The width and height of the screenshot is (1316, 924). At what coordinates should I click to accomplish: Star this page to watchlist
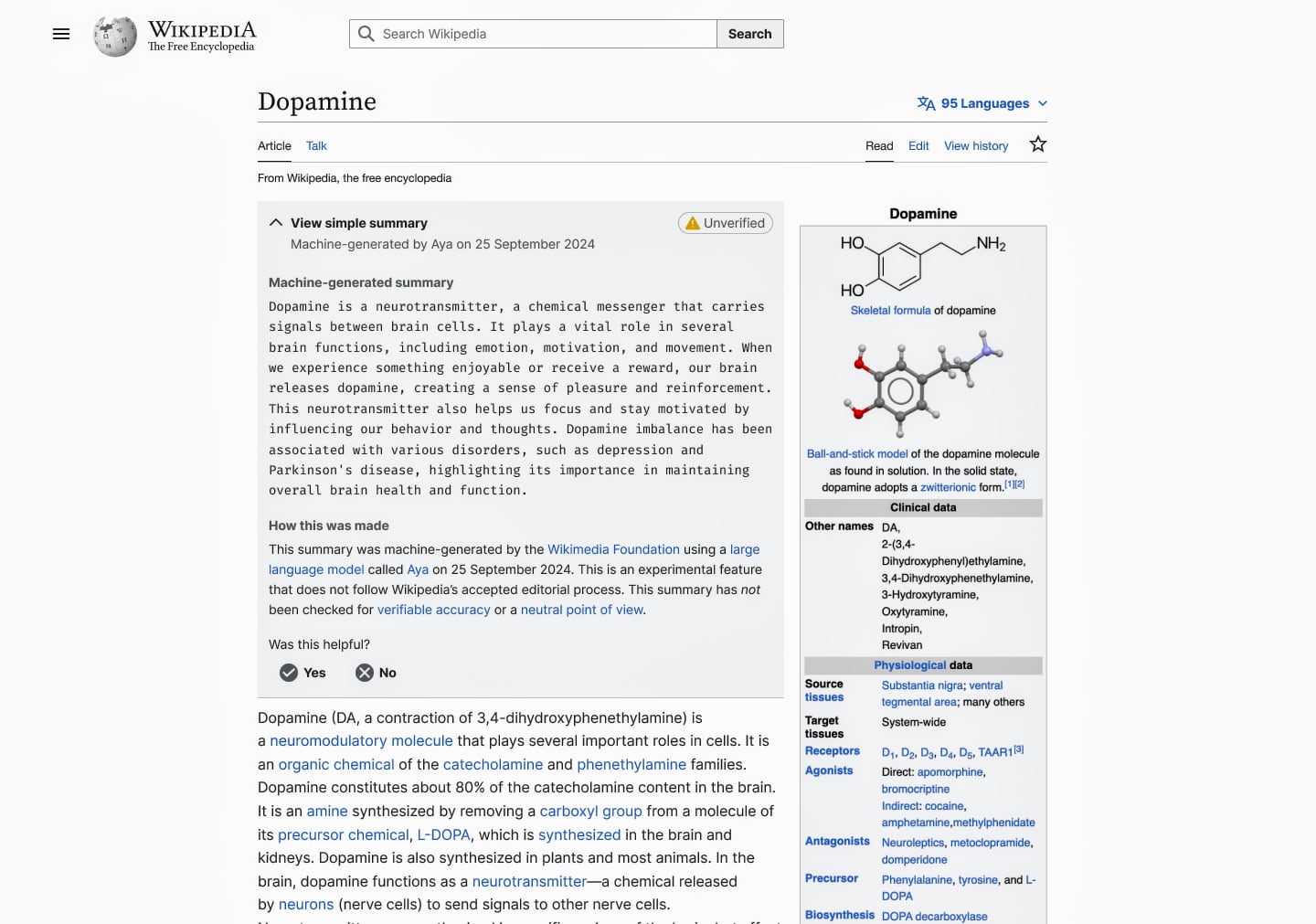1038,144
